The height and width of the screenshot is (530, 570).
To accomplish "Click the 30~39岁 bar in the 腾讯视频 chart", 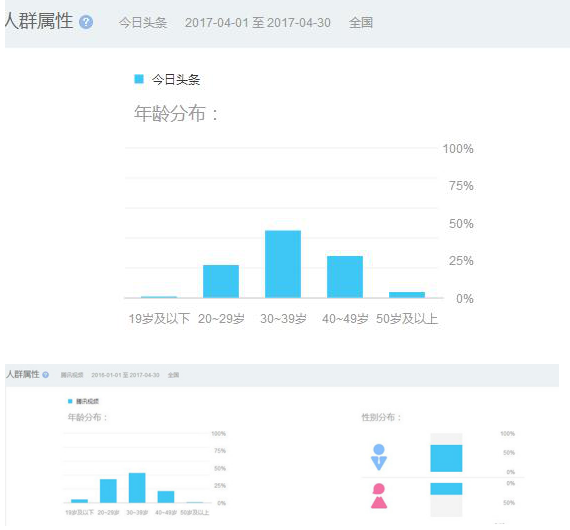I will click(x=137, y=488).
